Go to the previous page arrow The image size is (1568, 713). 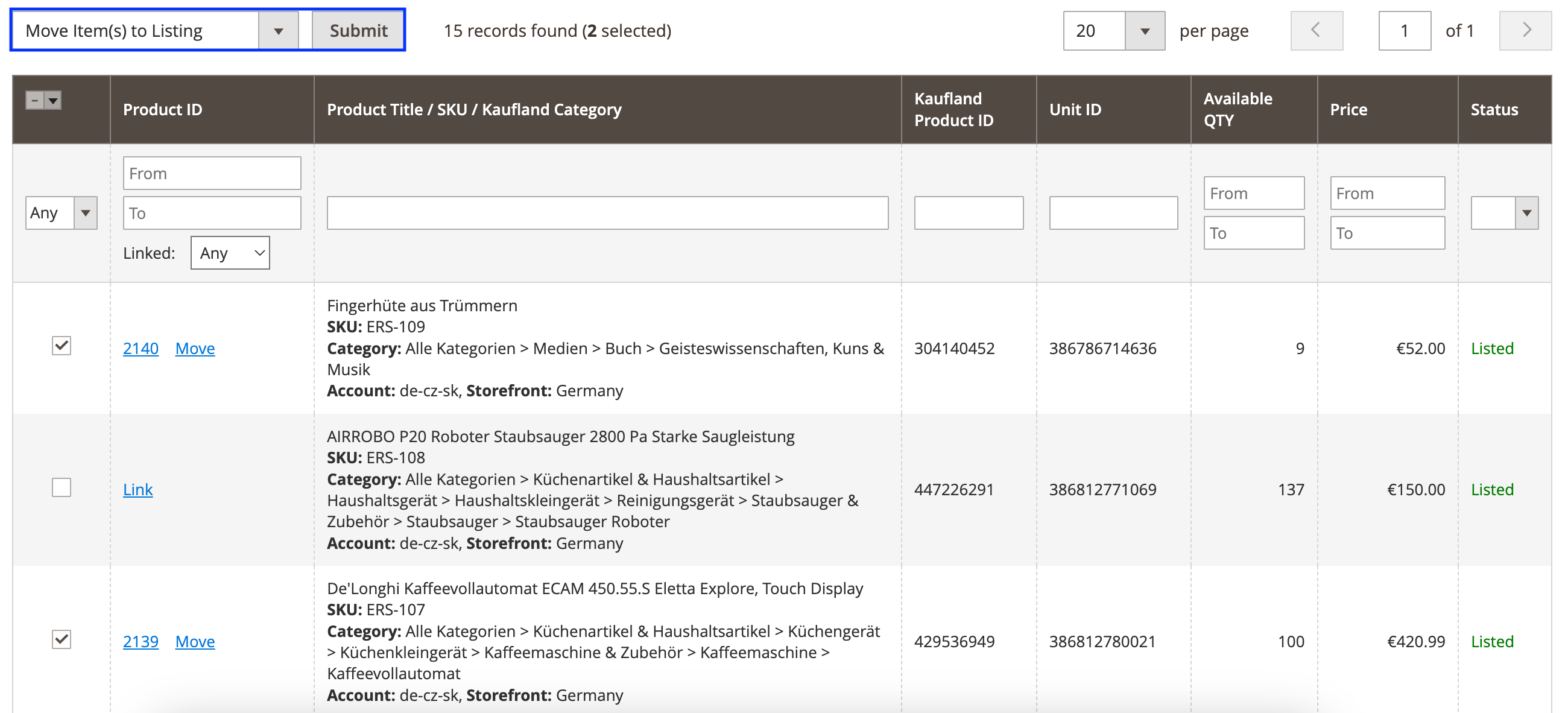point(1316,30)
